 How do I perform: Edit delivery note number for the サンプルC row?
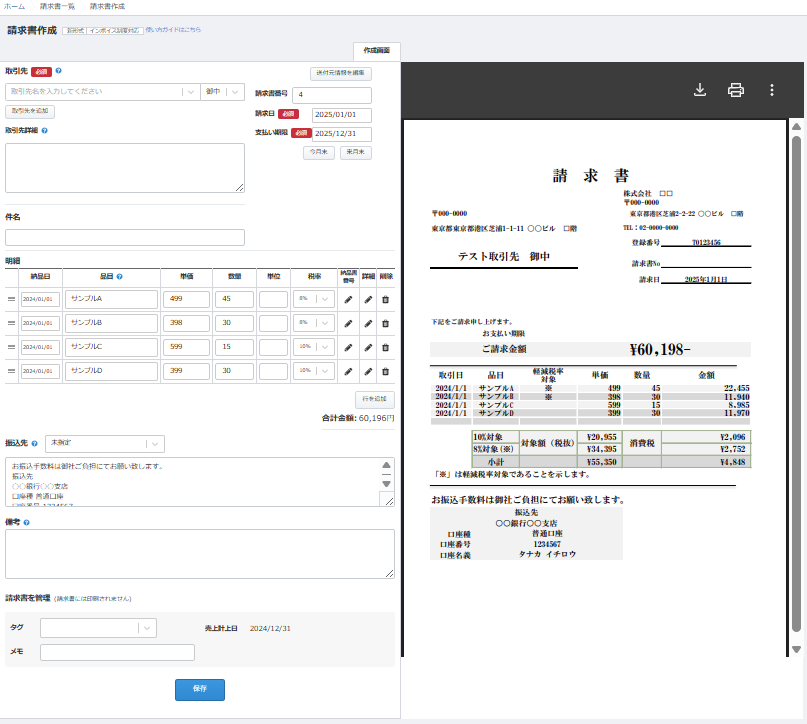point(348,347)
